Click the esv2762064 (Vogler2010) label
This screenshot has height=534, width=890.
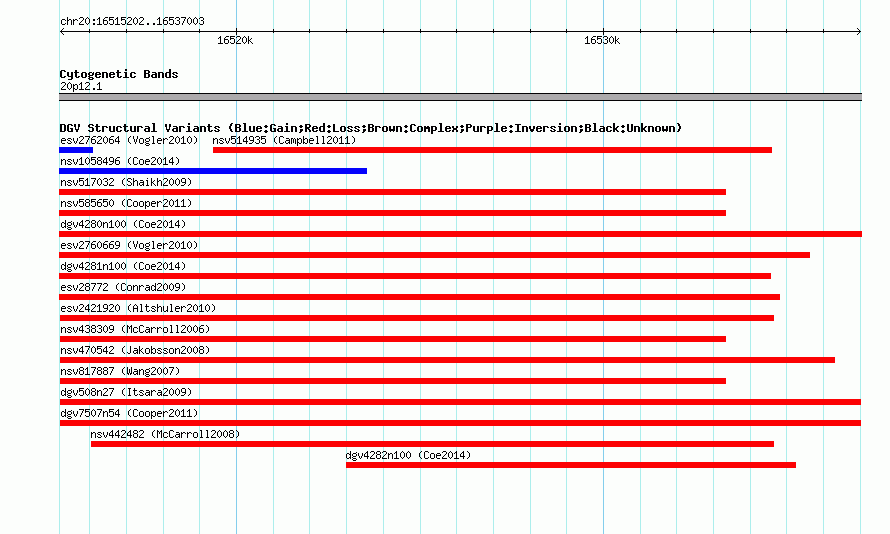[x=129, y=140]
